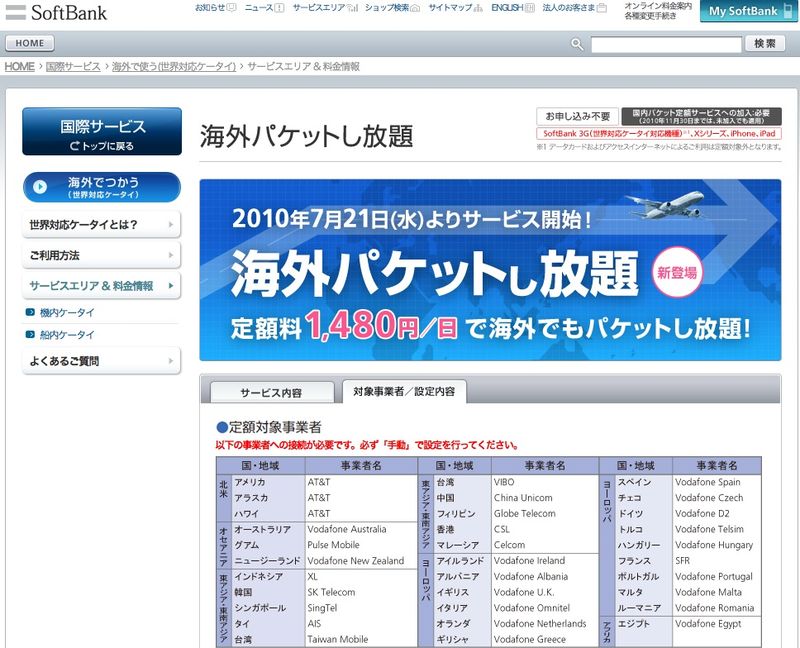Click the play icon on 海外でつかう
Viewport: 800px width, 648px height.
coord(40,187)
